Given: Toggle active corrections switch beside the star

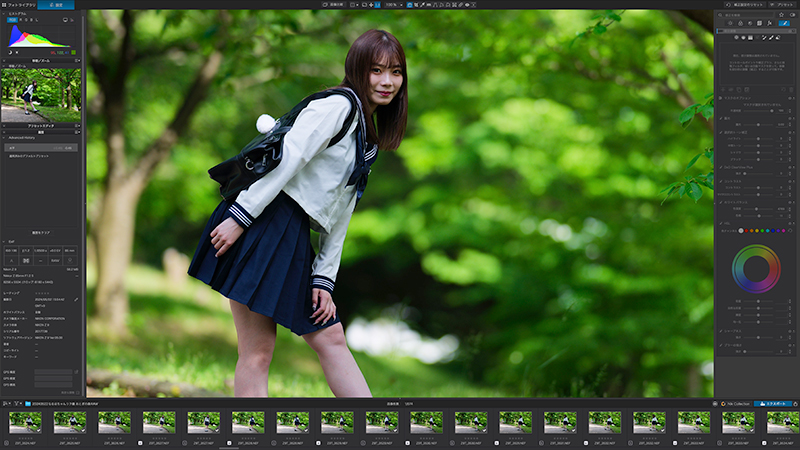Looking at the screenshot, I should click(792, 15).
